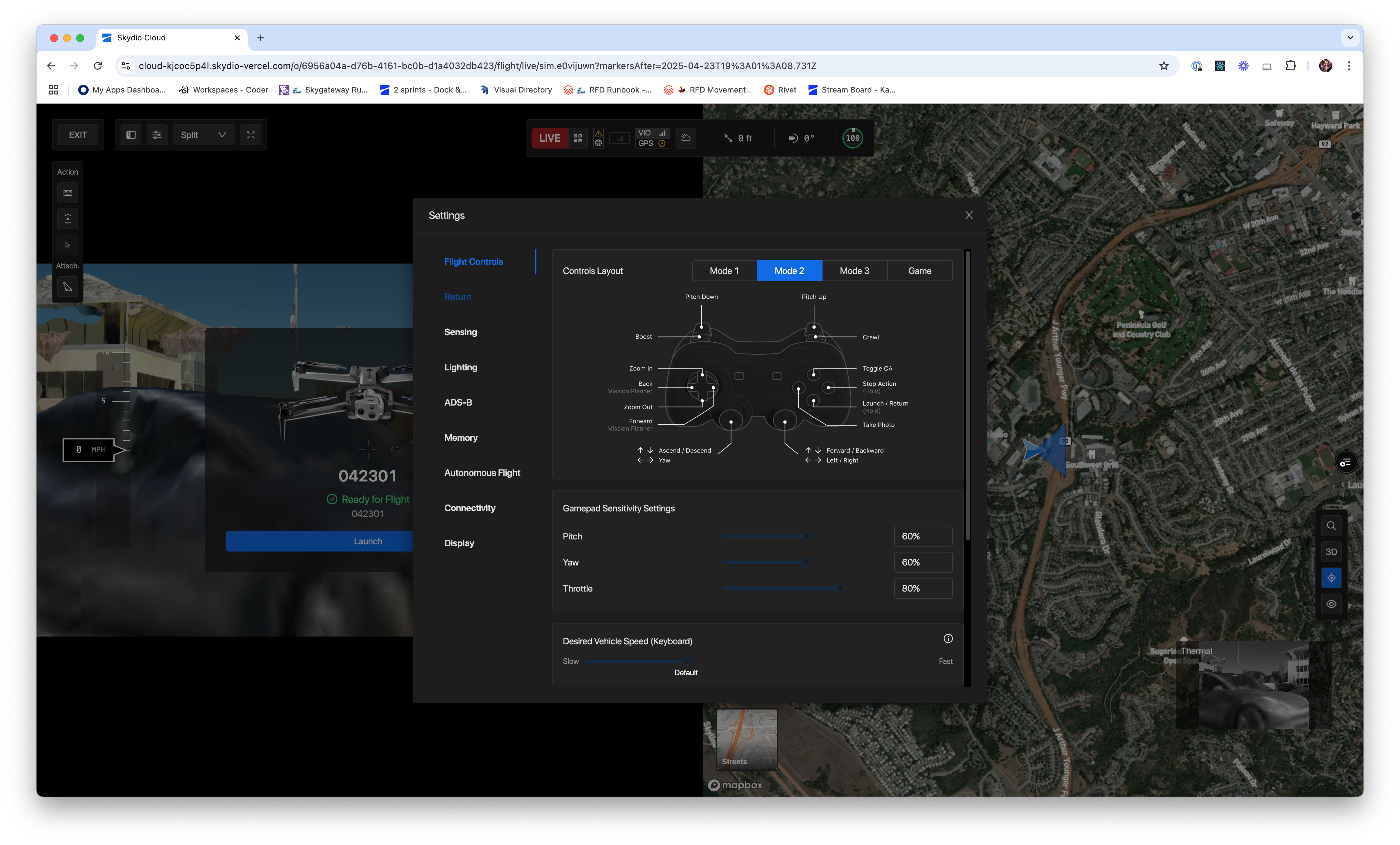Expand the Chrome tab search chevron

[1350, 38]
